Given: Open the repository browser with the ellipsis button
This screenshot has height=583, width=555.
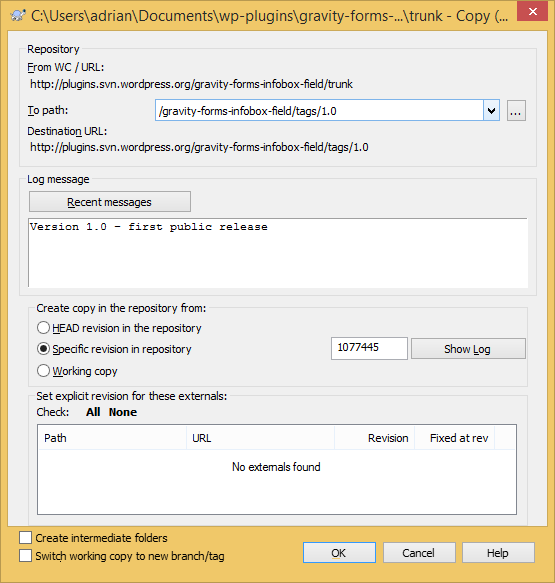Looking at the screenshot, I should (516, 111).
